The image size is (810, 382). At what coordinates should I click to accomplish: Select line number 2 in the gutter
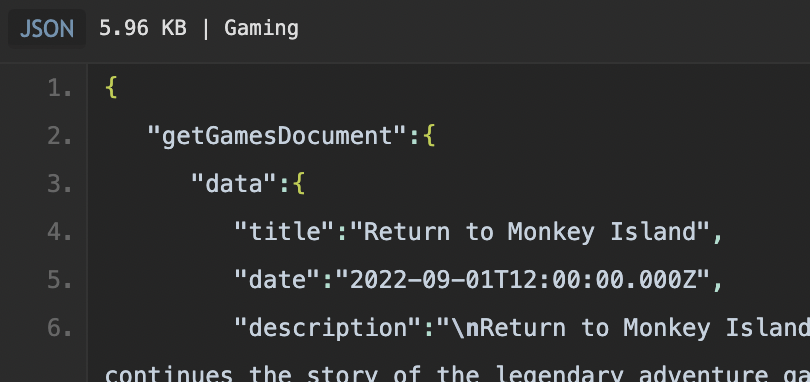pyautogui.click(x=60, y=136)
